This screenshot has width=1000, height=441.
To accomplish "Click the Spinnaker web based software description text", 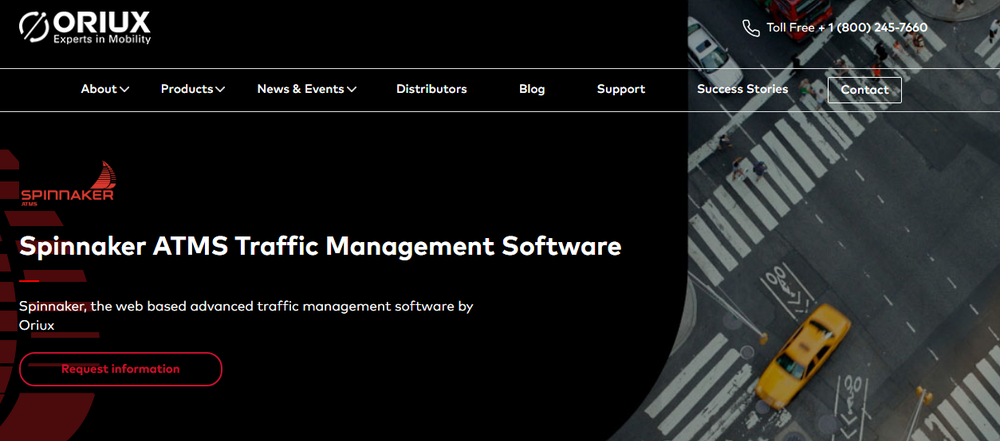I will click(x=246, y=315).
